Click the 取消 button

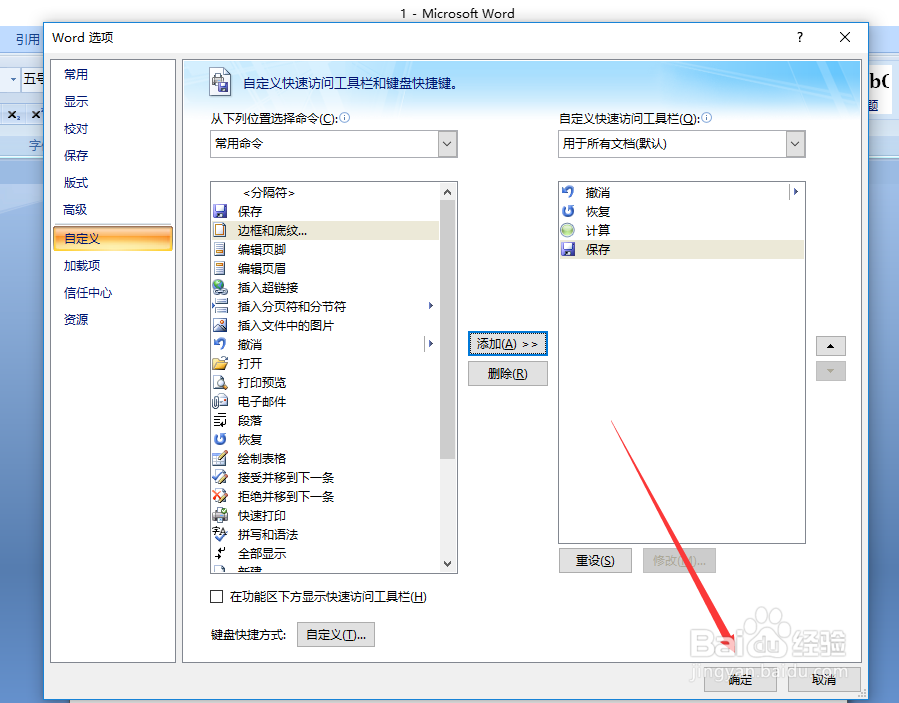coord(824,679)
